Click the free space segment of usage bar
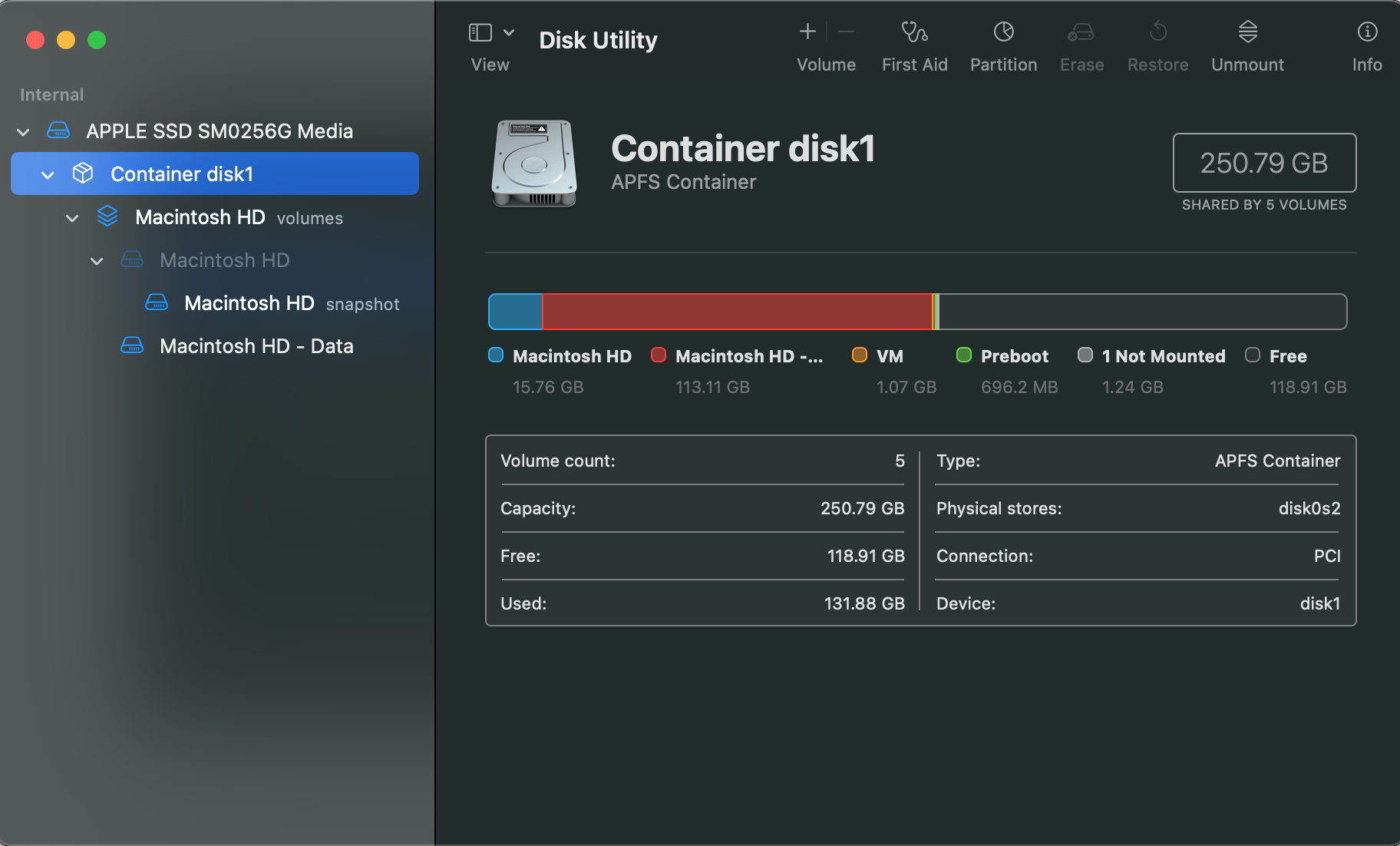 pos(1143,312)
